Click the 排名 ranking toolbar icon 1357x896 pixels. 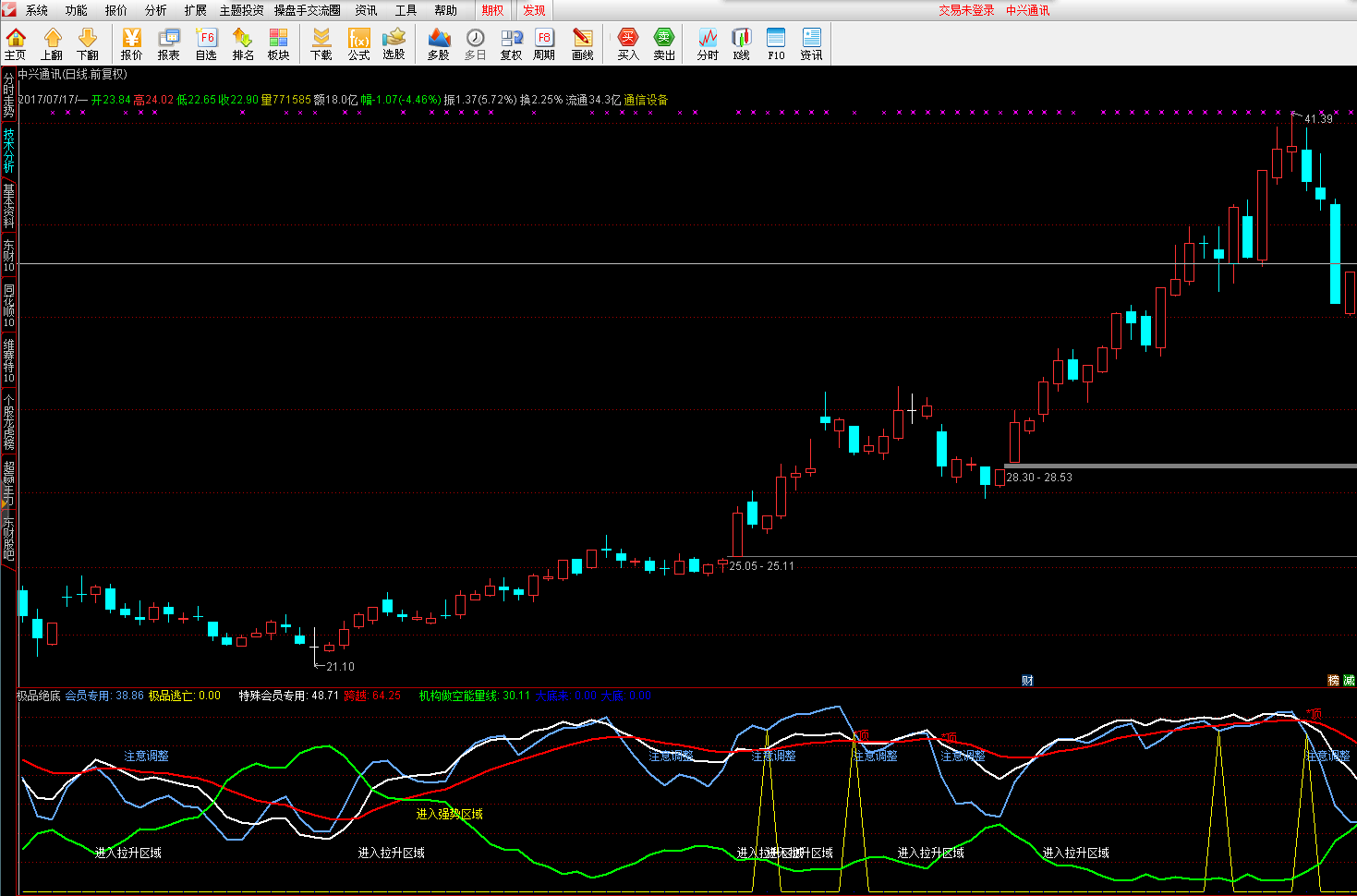(x=243, y=43)
